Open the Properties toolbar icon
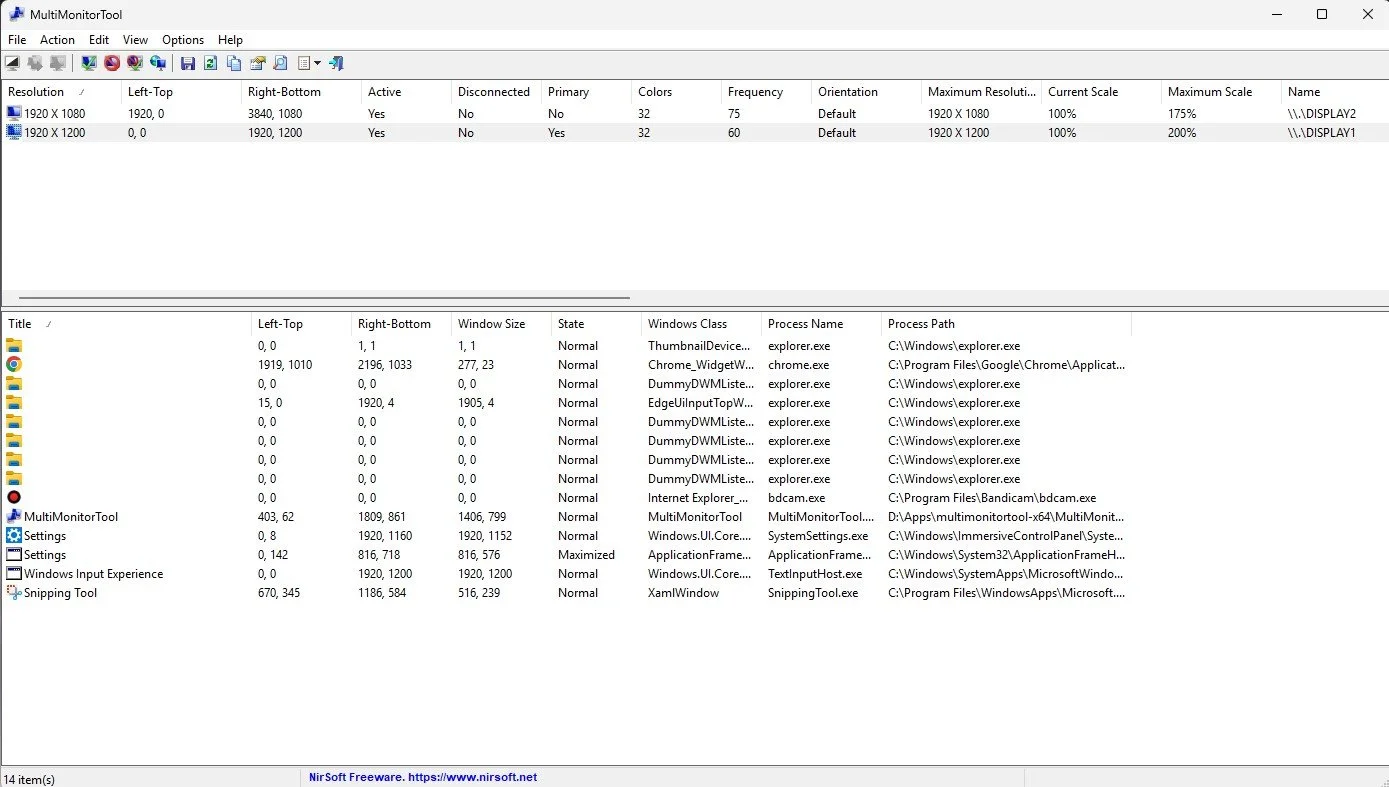This screenshot has width=1389, height=787. tap(257, 62)
